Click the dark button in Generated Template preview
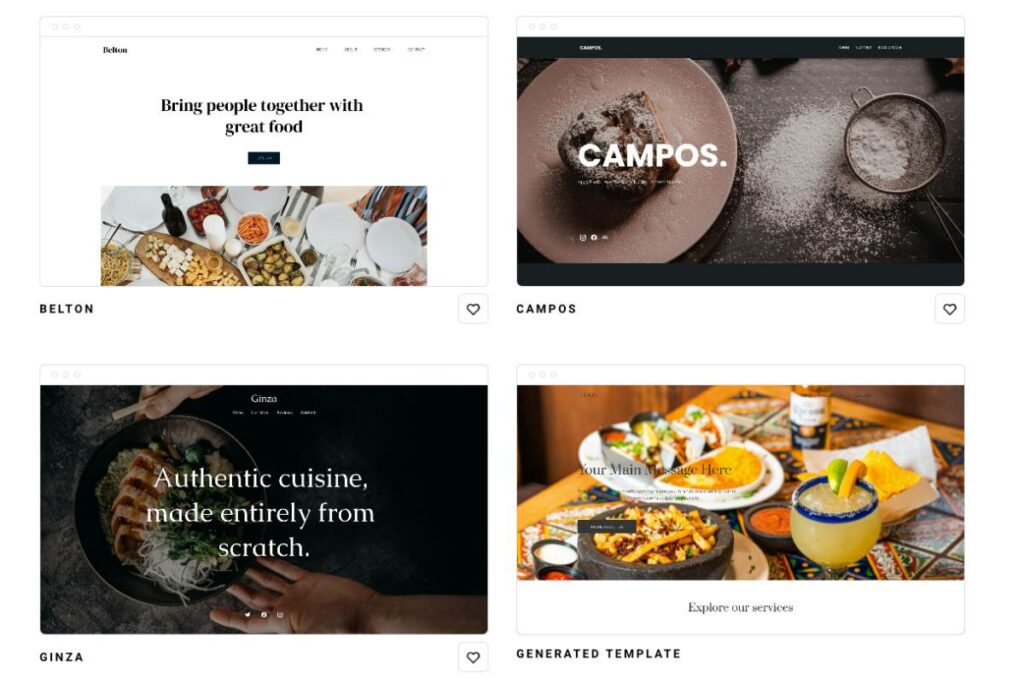Screen dimensions: 1024x683 (607, 526)
